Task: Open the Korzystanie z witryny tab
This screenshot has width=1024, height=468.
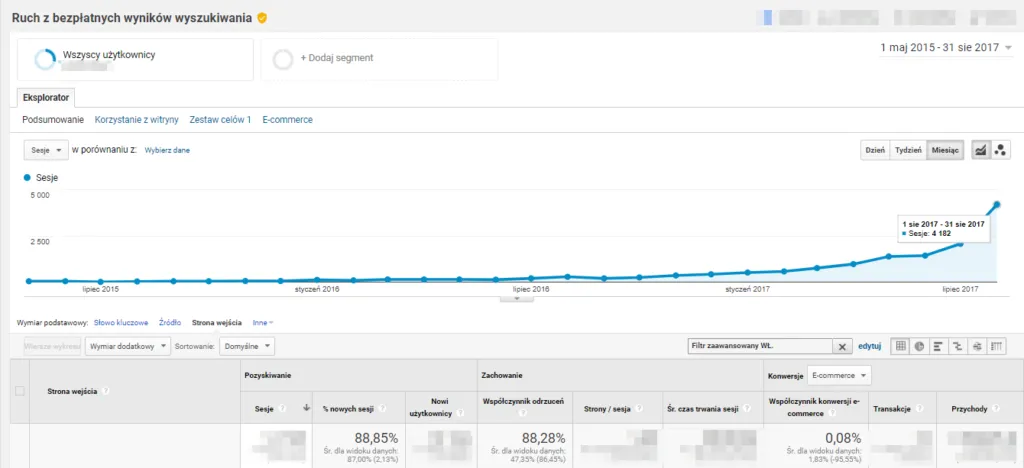Action: (x=136, y=120)
